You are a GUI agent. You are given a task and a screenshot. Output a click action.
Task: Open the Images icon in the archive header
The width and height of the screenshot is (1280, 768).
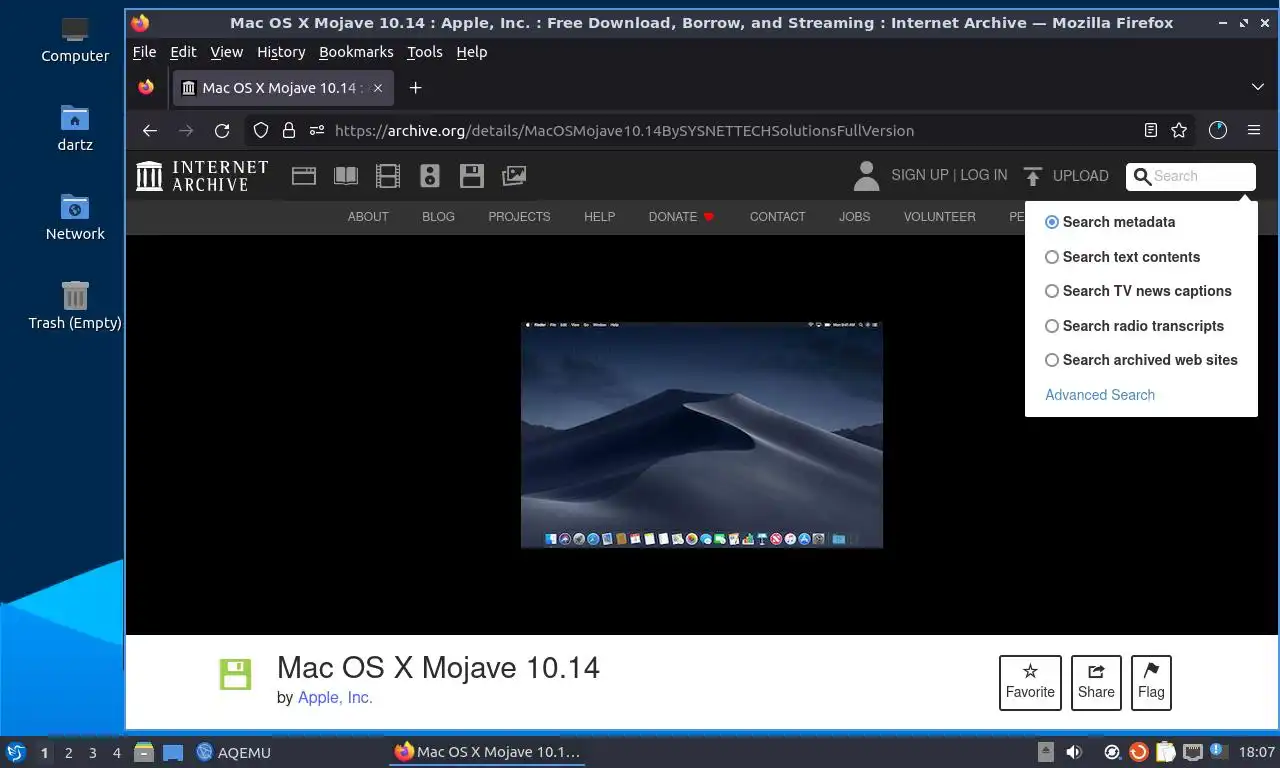click(x=514, y=176)
